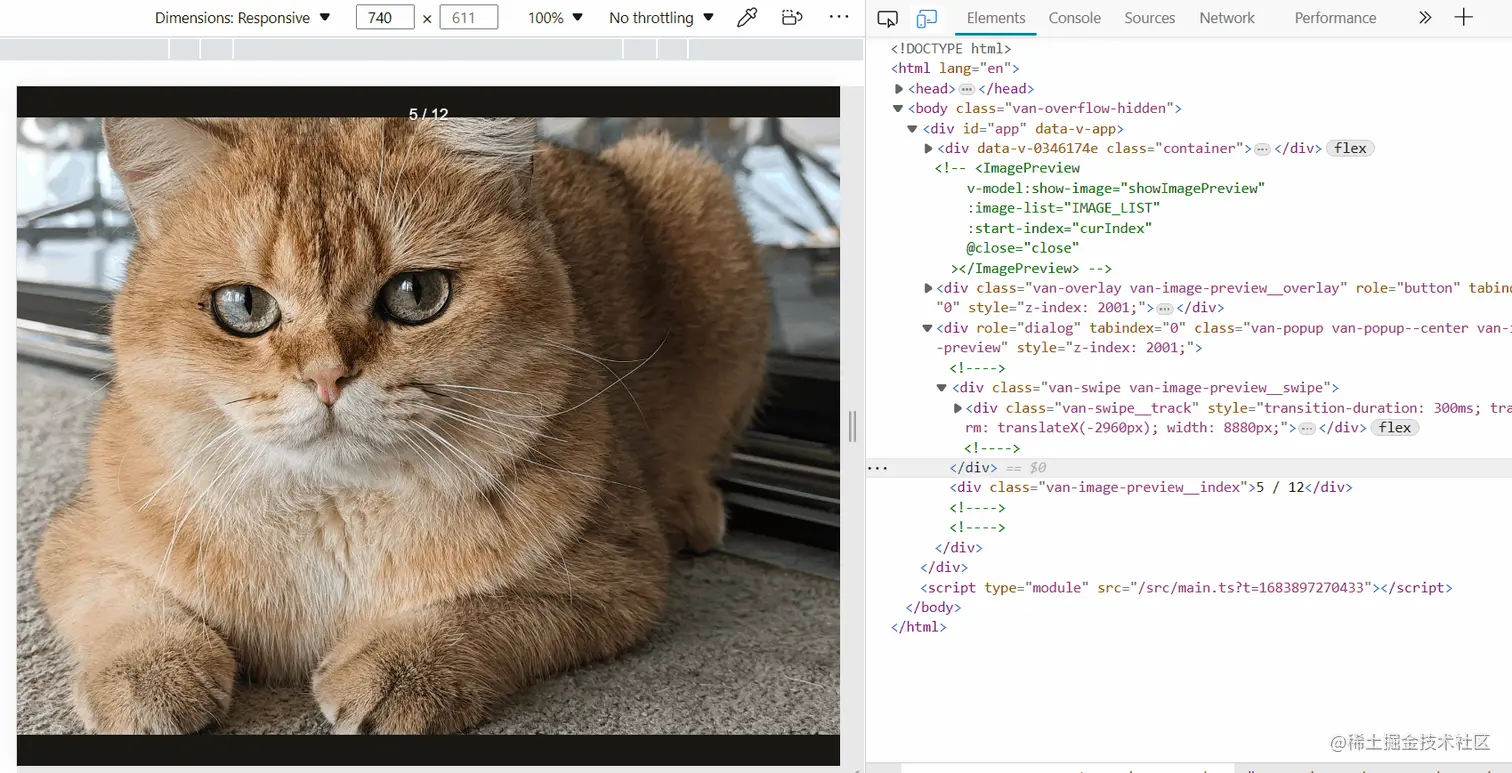Image resolution: width=1512 pixels, height=773 pixels.
Task: Select the eyedropper color picker tool
Action: click(x=747, y=17)
